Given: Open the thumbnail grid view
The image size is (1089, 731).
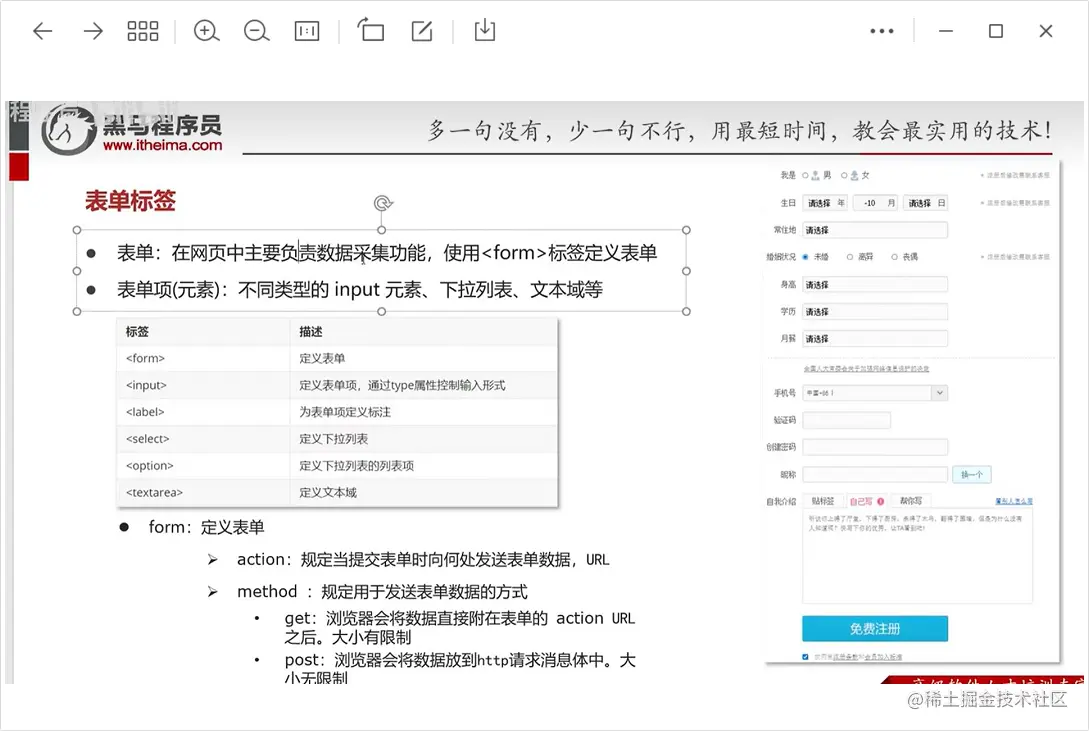Looking at the screenshot, I should tap(143, 31).
